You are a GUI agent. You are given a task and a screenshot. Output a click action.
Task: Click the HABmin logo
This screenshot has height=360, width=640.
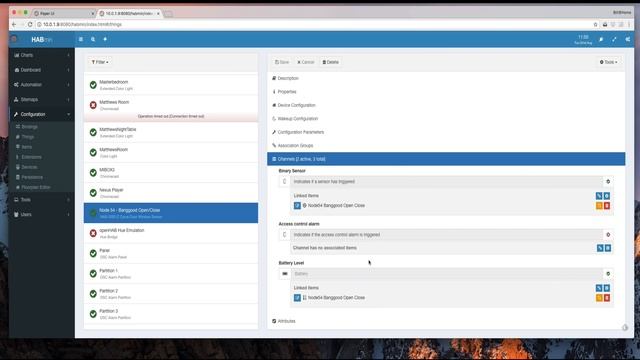coord(42,40)
